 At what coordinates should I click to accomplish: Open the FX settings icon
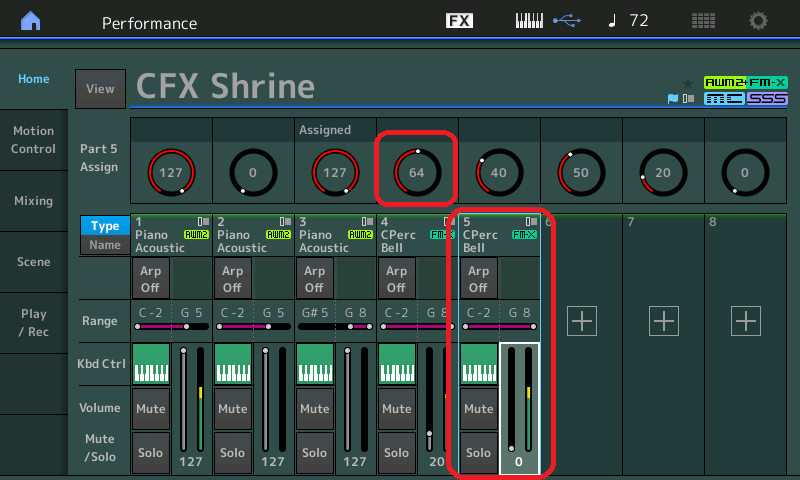pyautogui.click(x=459, y=21)
